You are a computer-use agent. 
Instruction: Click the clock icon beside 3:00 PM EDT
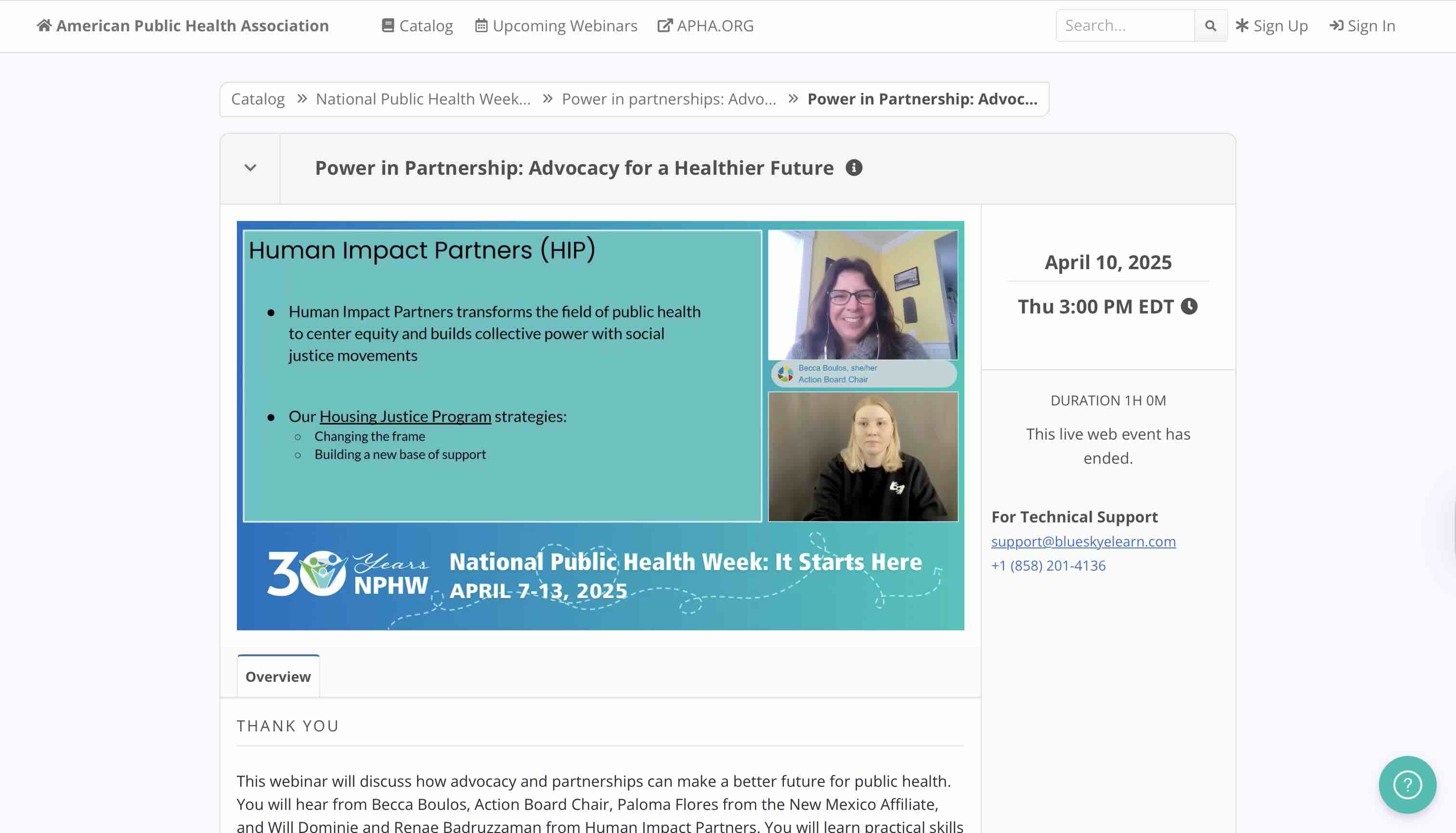(x=1189, y=307)
